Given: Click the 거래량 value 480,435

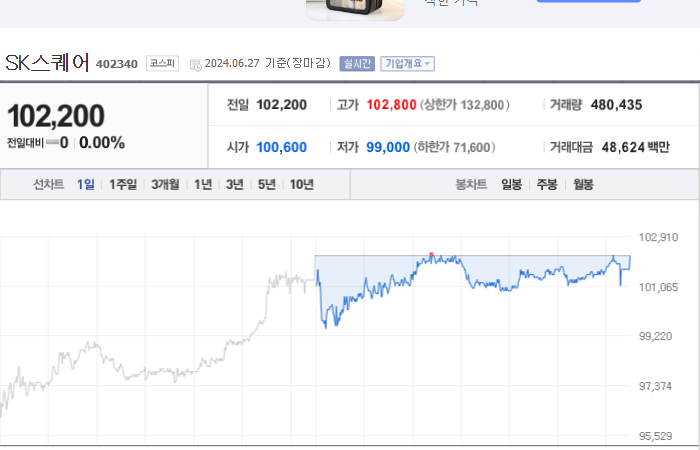Looking at the screenshot, I should click(616, 105).
